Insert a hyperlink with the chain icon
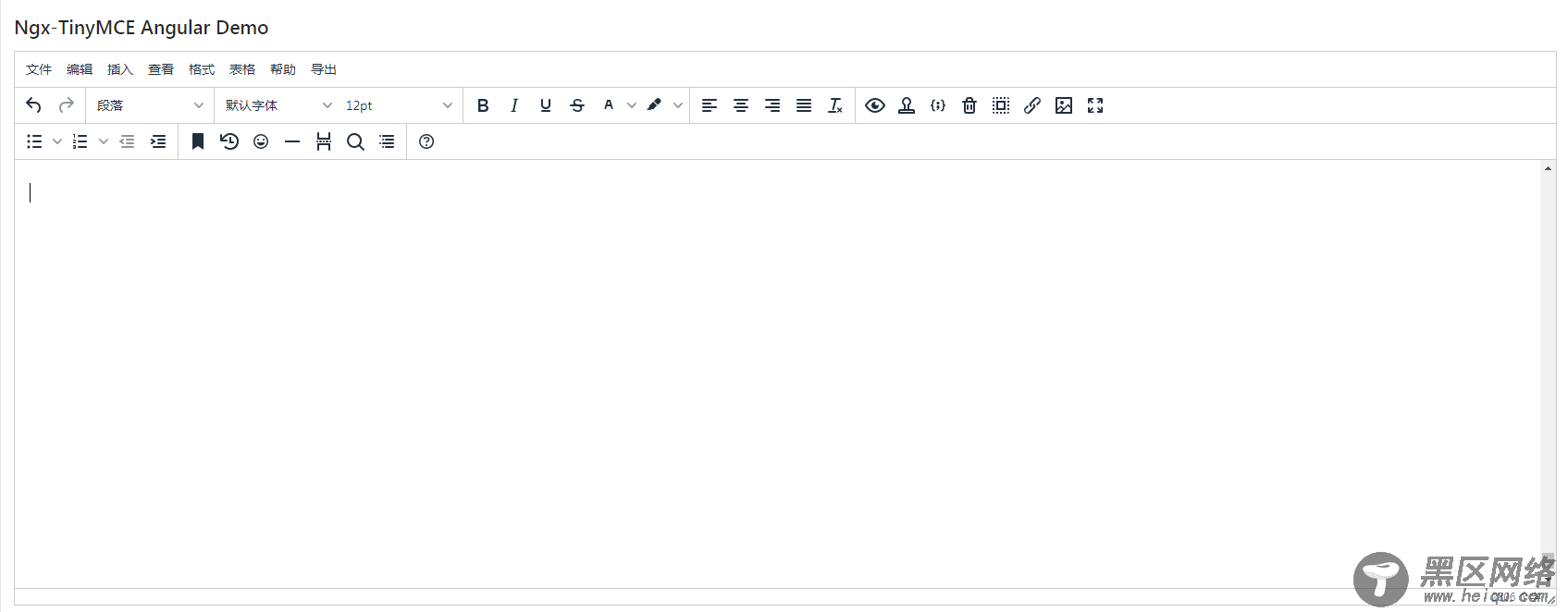Image resolution: width=1568 pixels, height=612 pixels. point(1032,105)
